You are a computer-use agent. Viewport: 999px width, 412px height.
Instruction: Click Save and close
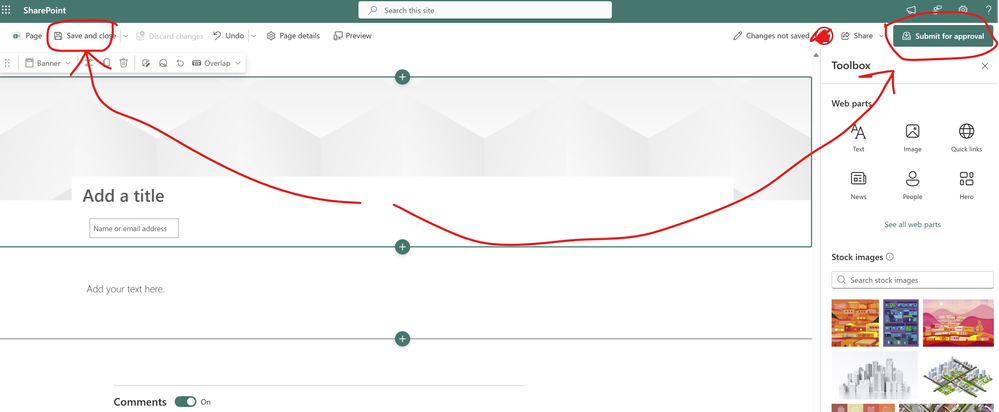[85, 36]
